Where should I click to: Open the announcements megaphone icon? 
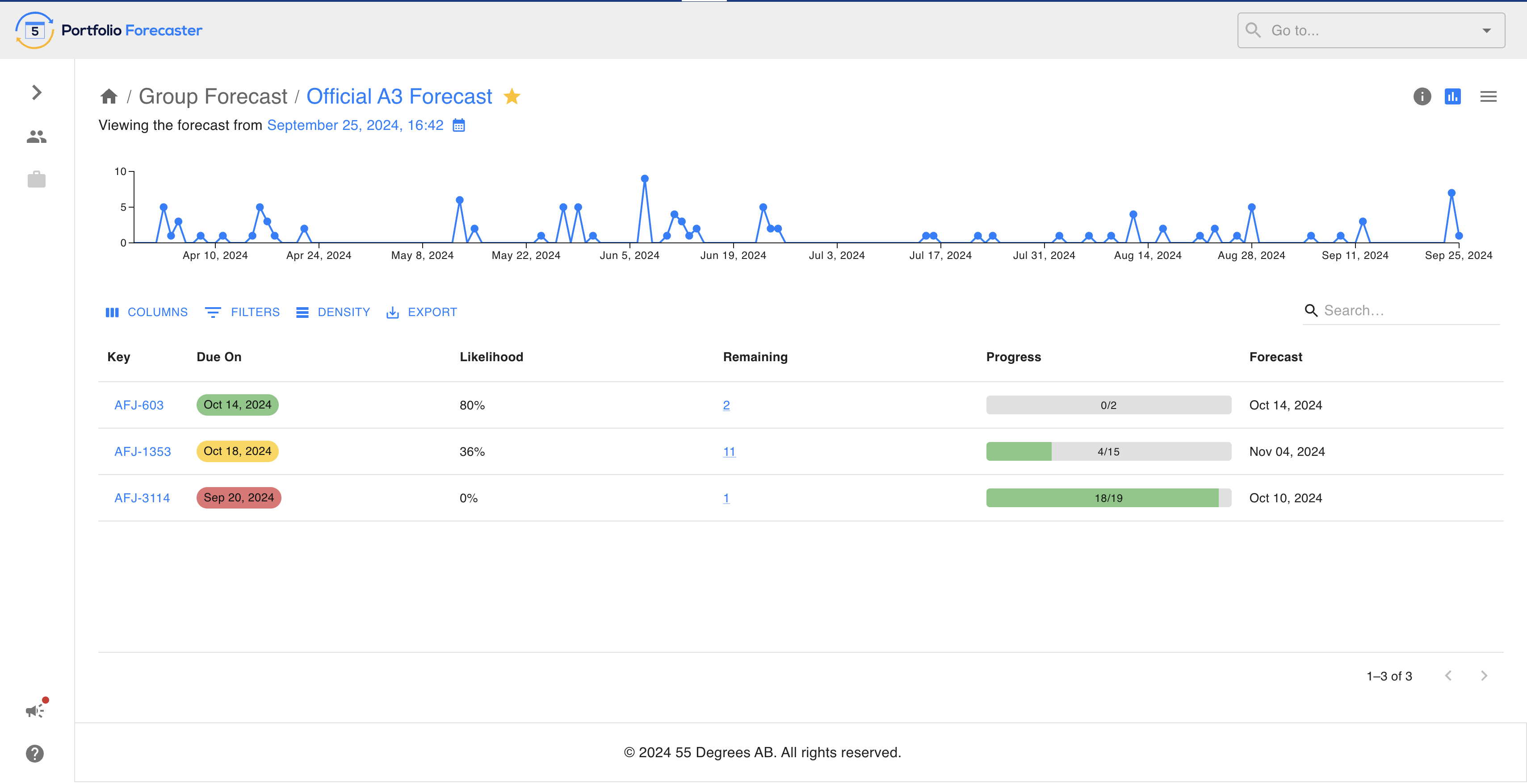[35, 710]
